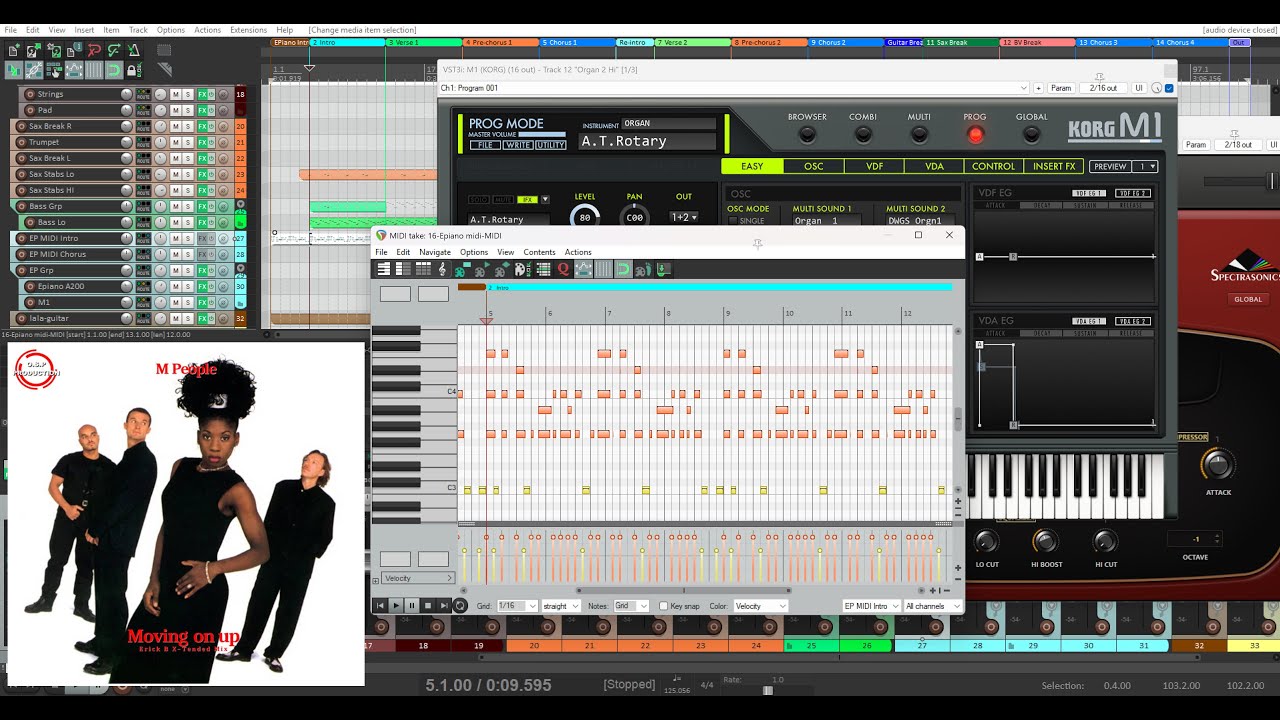Open the straight grid type dropdown
Screen dimensions: 1280x720
561,606
